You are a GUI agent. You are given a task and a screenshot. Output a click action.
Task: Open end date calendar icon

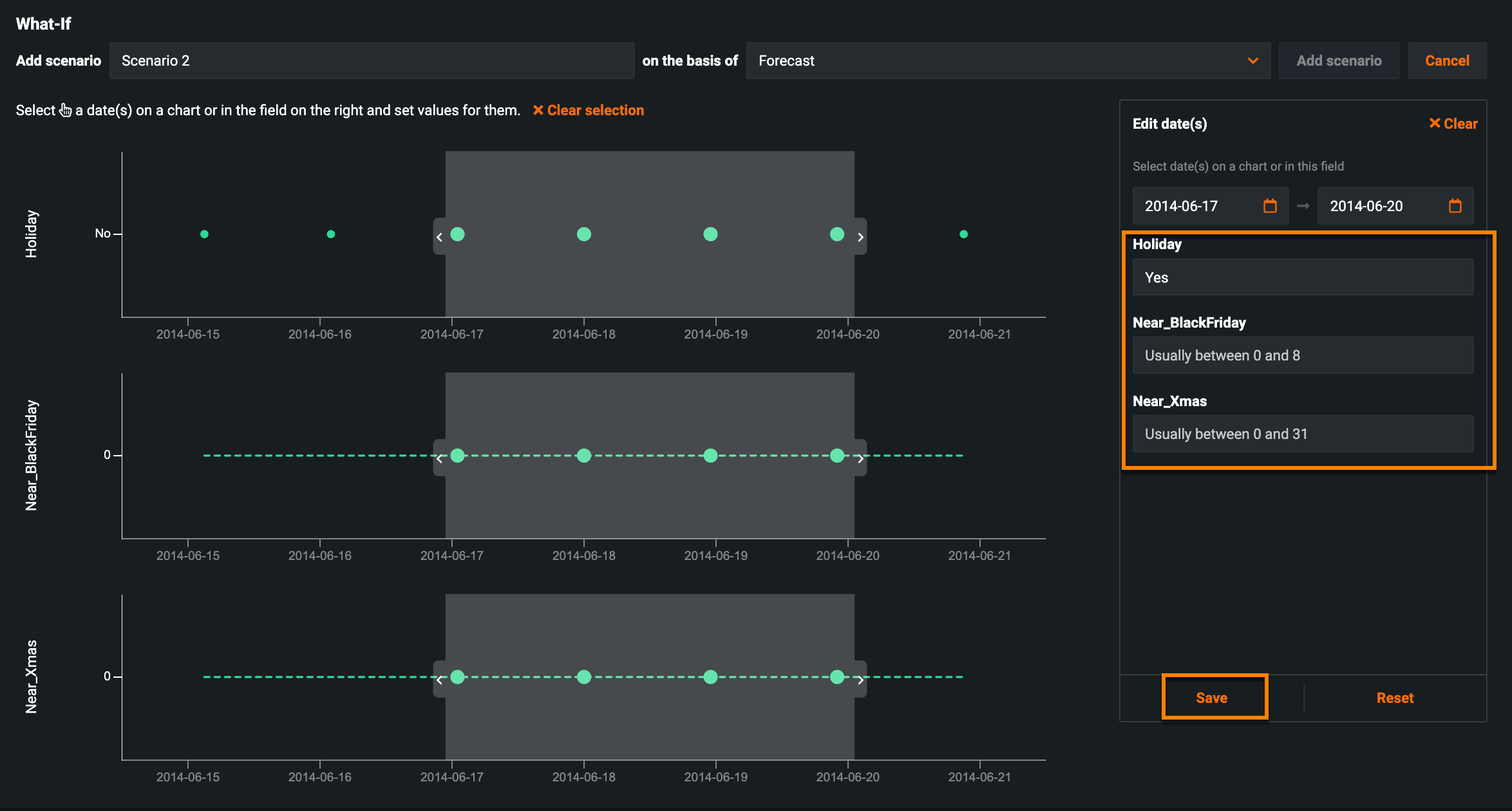tap(1455, 206)
